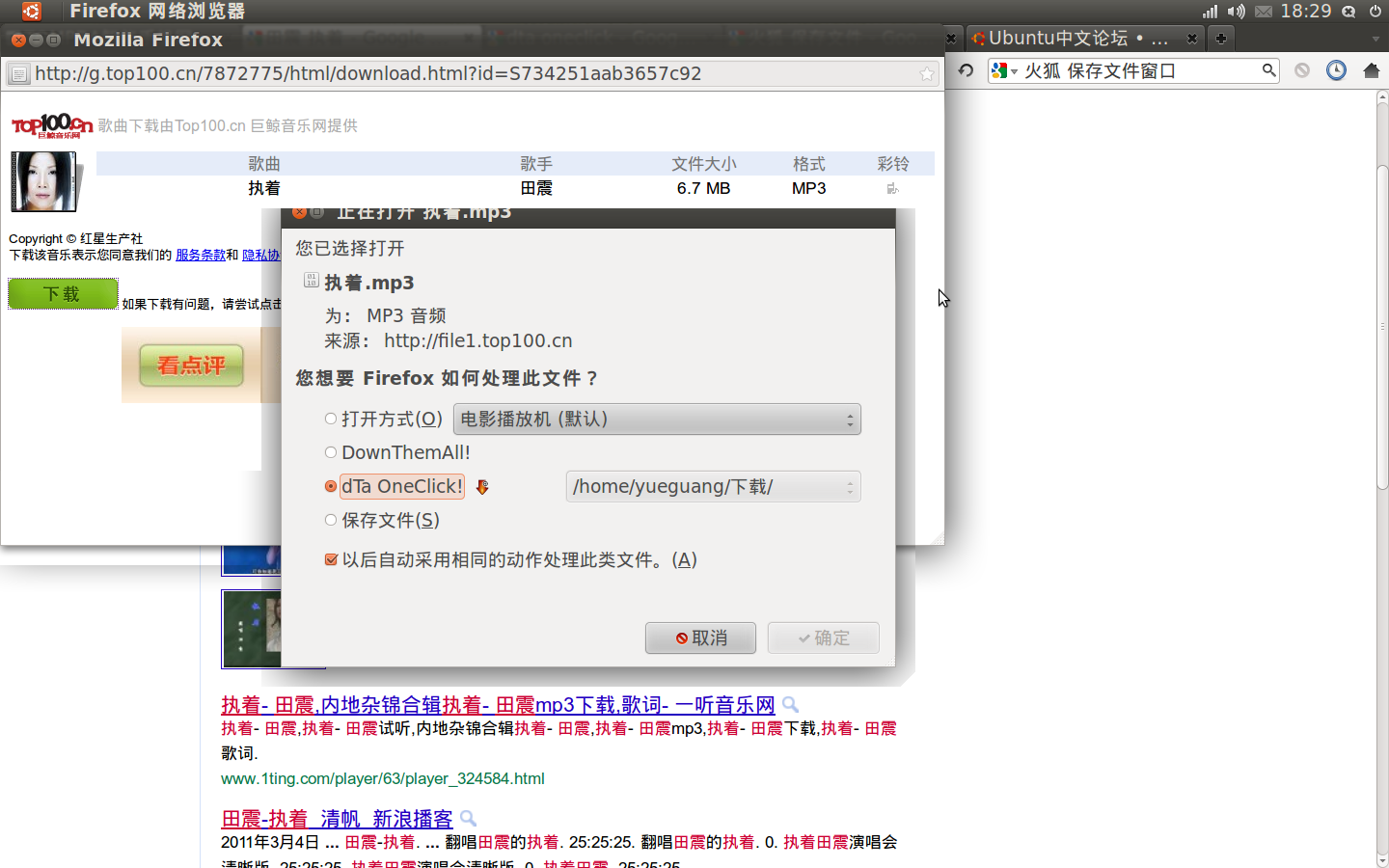Image resolution: width=1389 pixels, height=868 pixels.
Task: Open the 电影播放机 (默认) application dropdown
Action: 657,420
